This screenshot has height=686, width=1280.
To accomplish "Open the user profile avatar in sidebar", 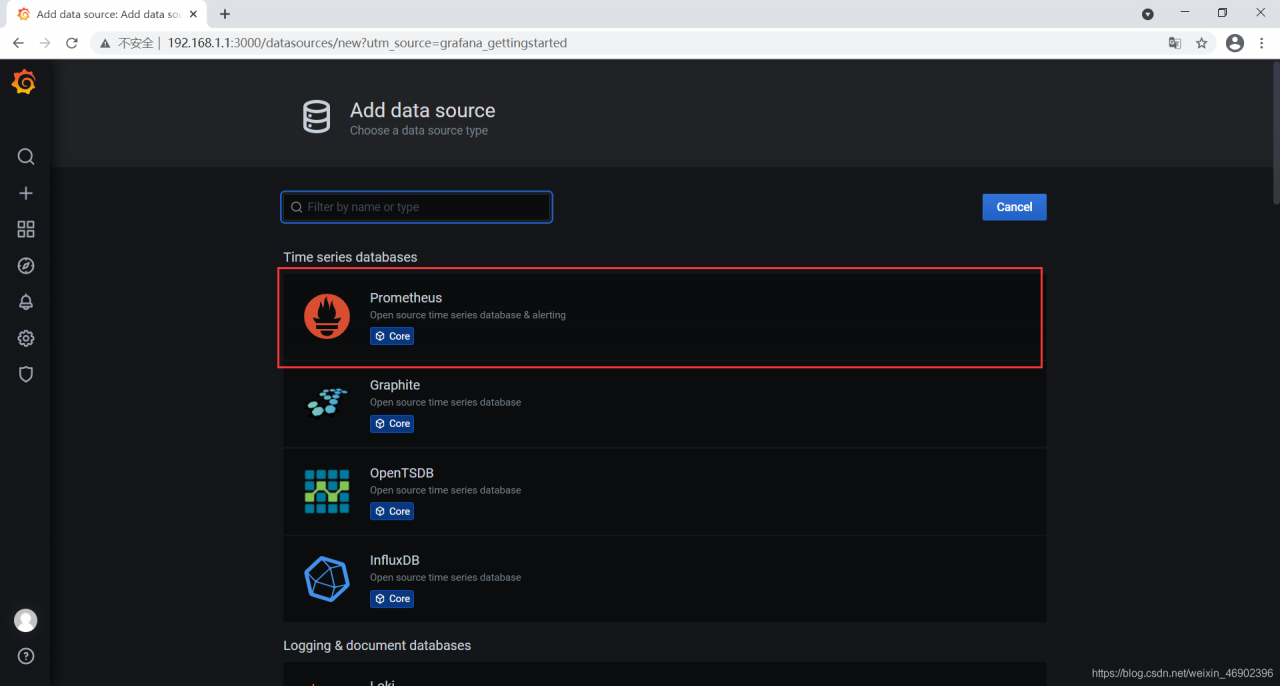I will [26, 620].
